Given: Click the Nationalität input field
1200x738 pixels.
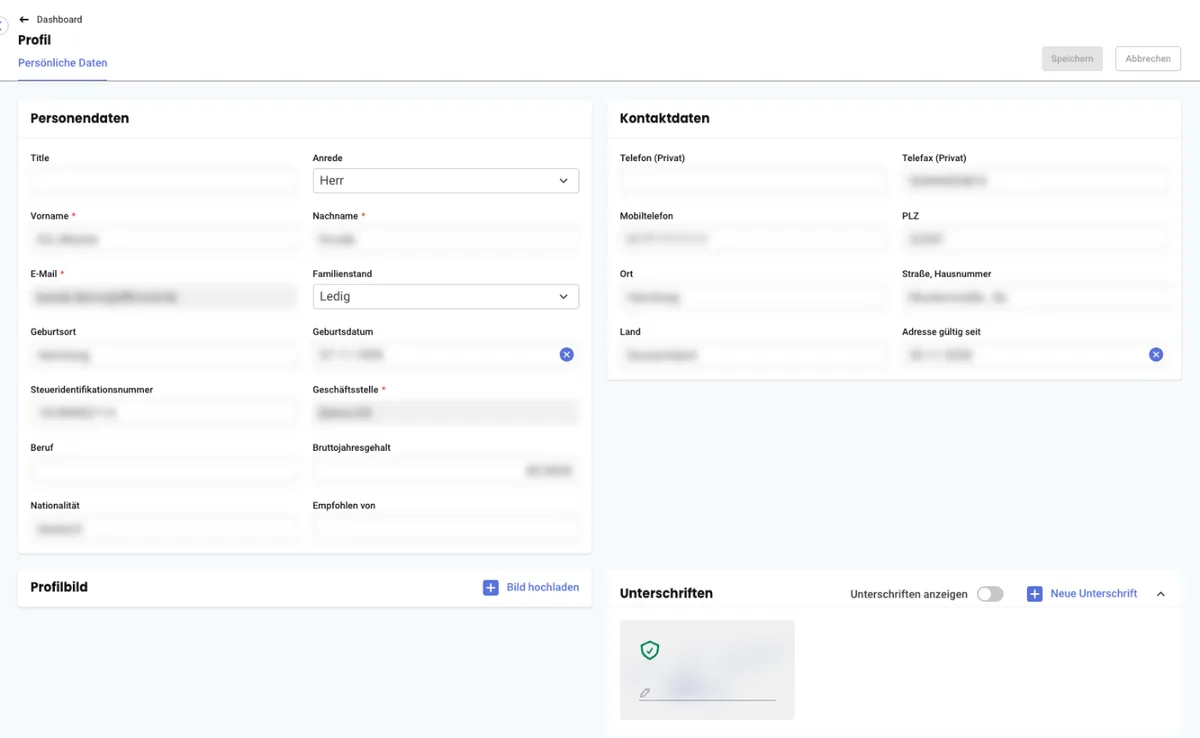Looking at the screenshot, I should tap(164, 528).
